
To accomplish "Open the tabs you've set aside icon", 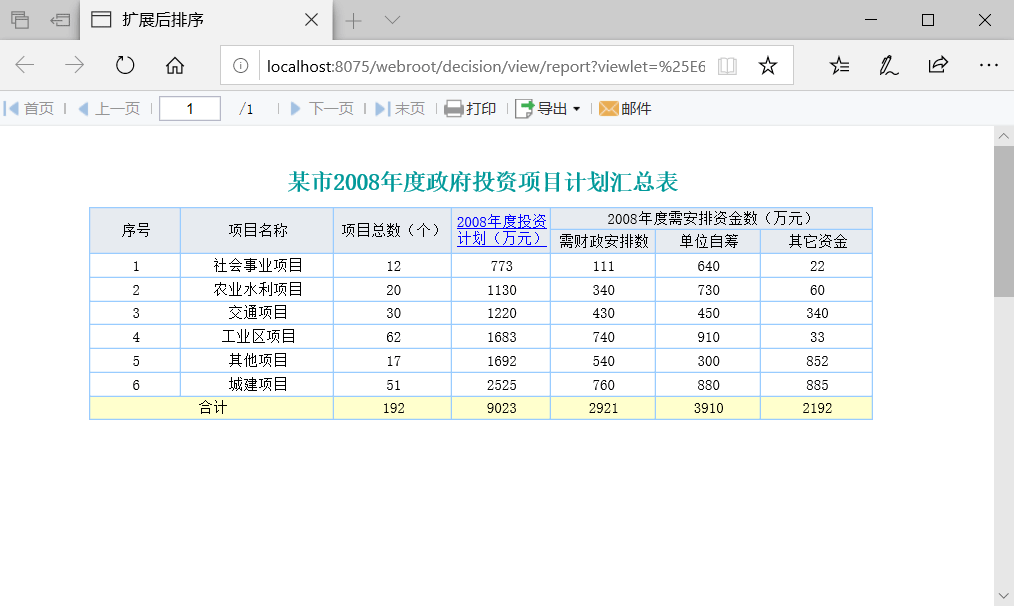I will coord(20,20).
